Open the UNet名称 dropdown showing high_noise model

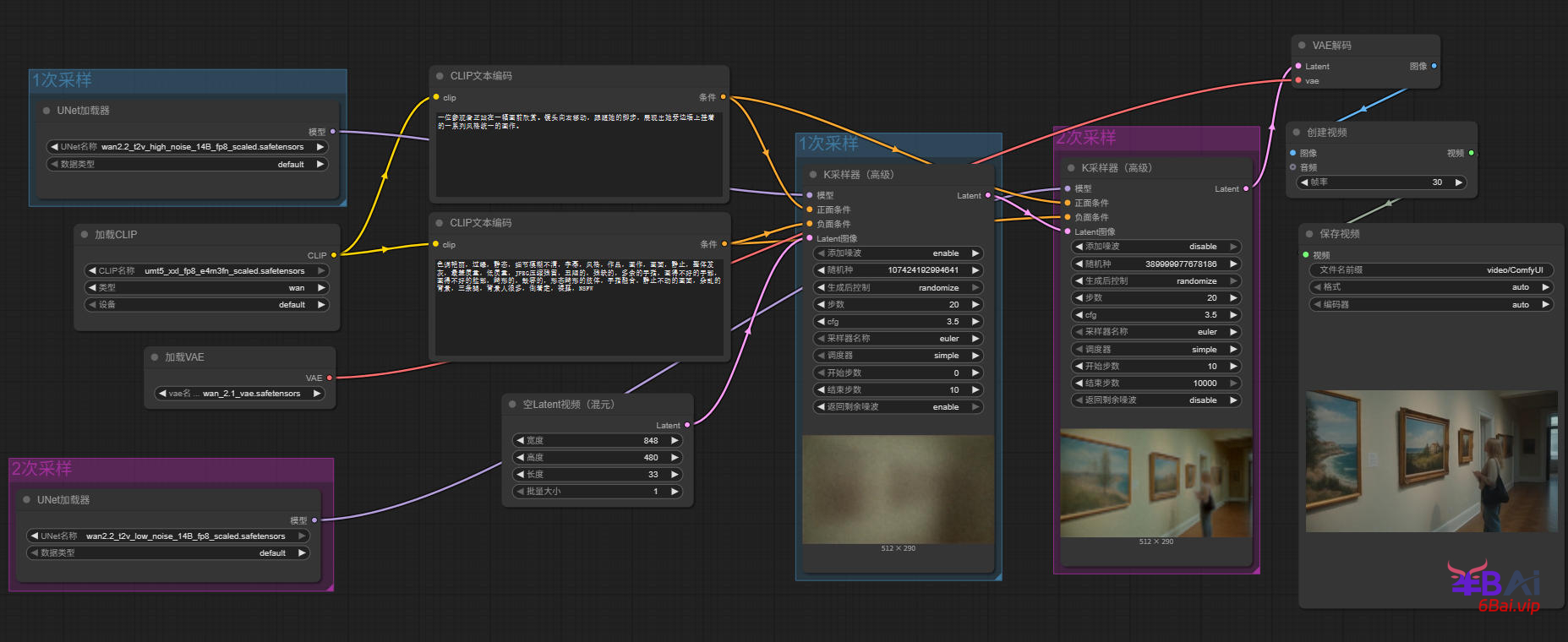tap(187, 147)
